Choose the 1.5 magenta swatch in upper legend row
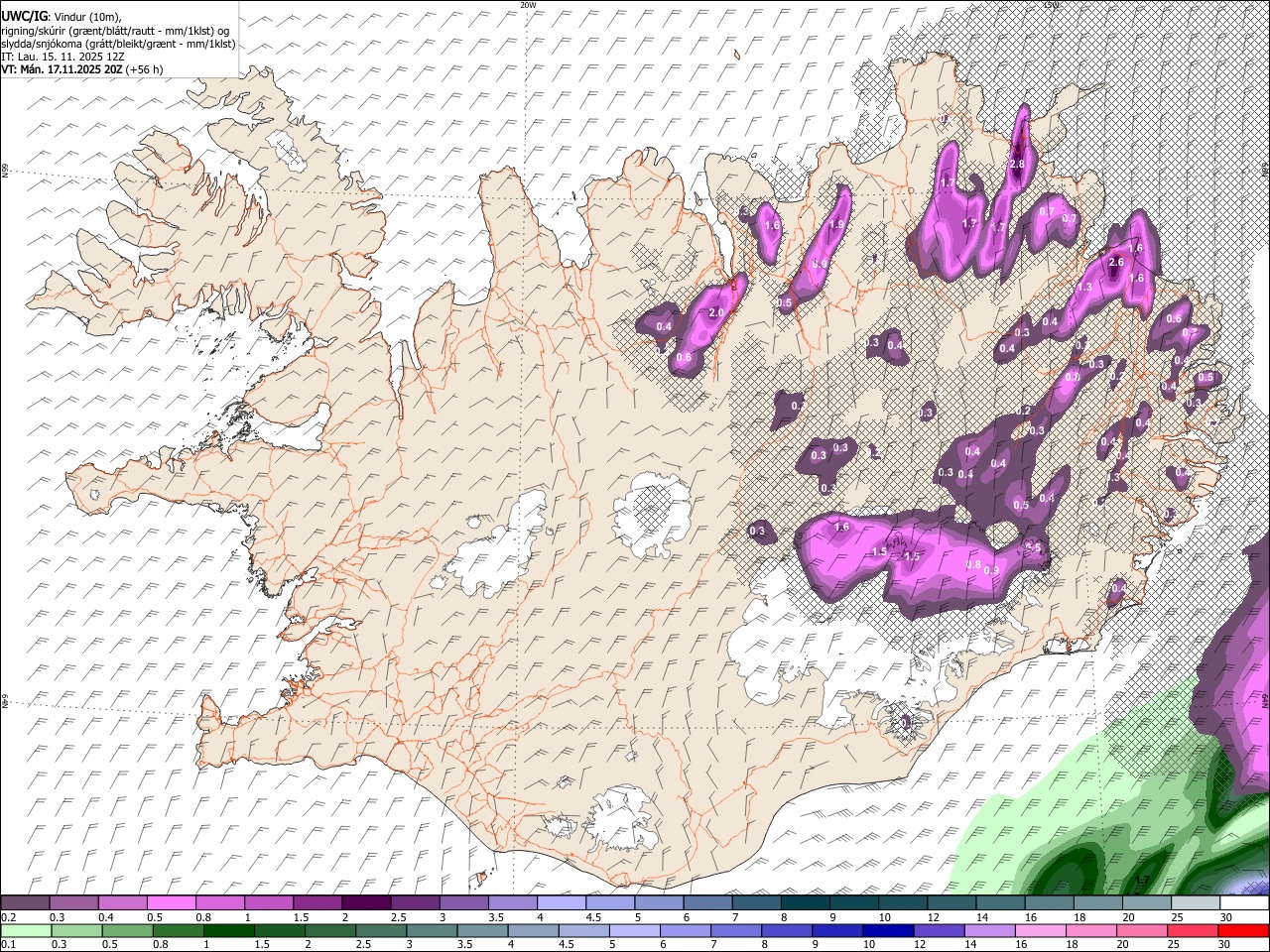 pos(317,903)
